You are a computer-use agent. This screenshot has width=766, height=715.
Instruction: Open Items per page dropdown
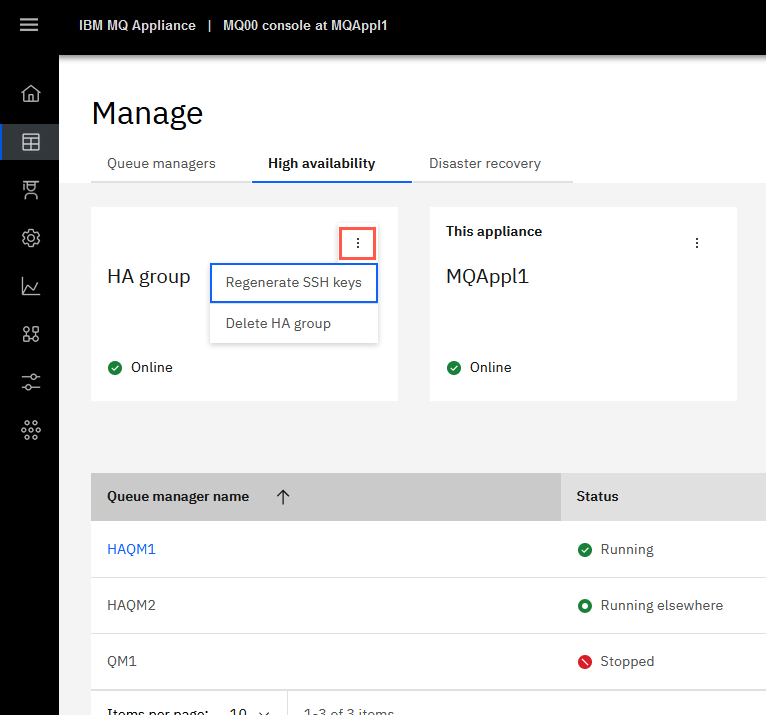tap(250, 711)
